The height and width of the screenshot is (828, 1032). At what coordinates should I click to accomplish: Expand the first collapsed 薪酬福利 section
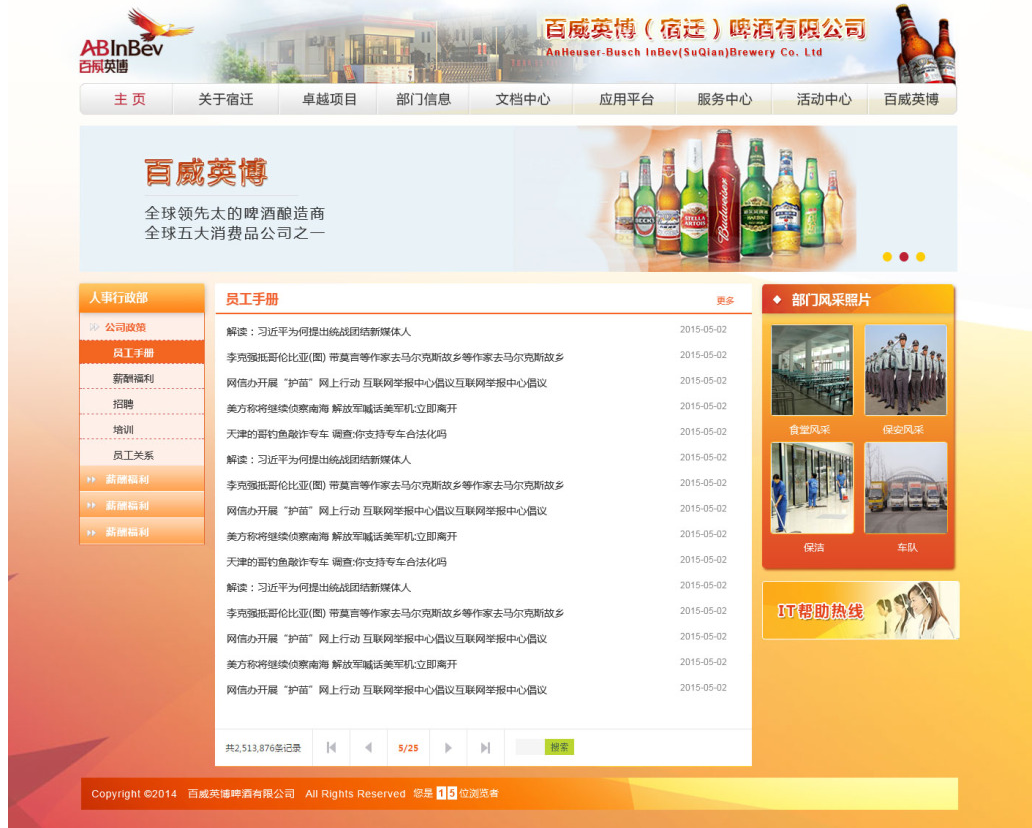pyautogui.click(x=142, y=479)
